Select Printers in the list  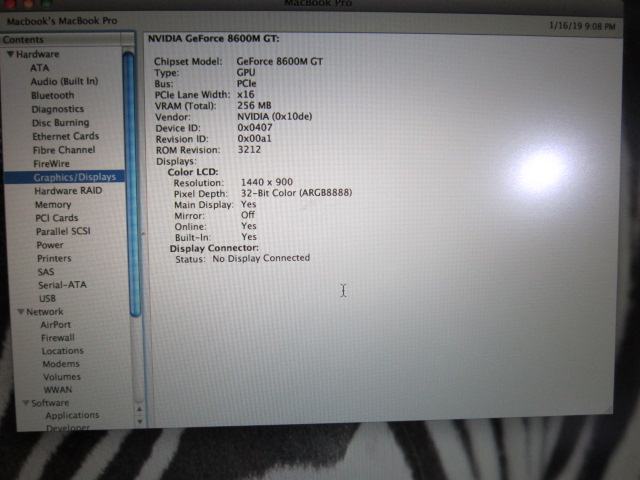tap(54, 258)
